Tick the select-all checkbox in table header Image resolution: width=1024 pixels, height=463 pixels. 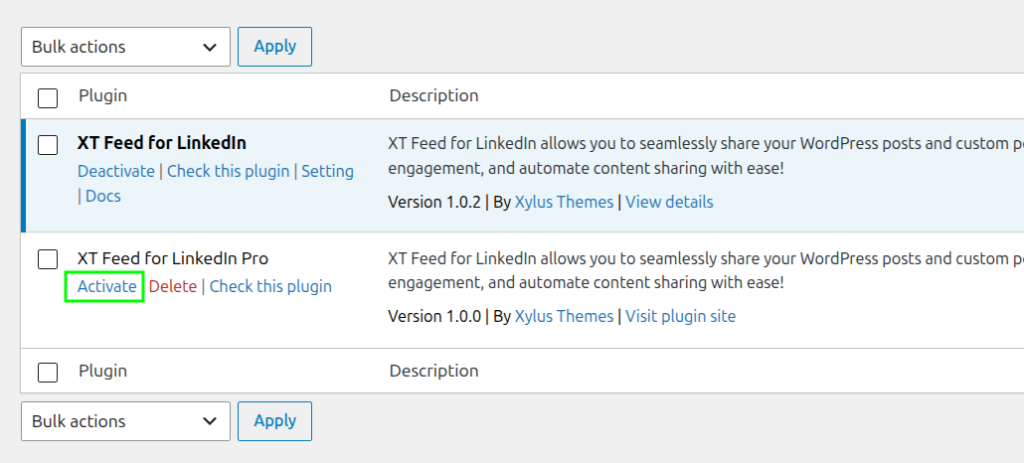pos(47,97)
